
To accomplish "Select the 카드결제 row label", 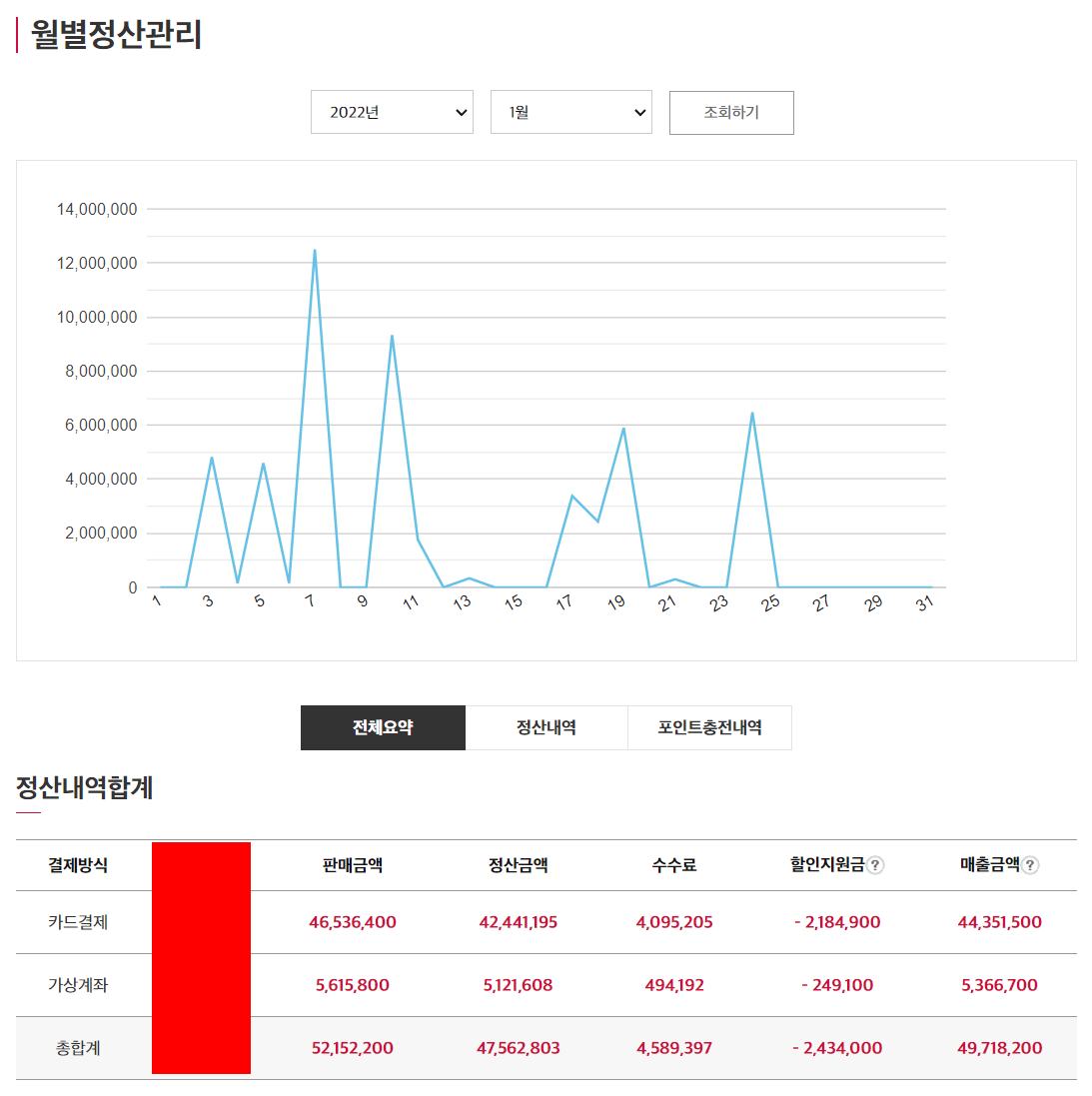I will coord(78,922).
